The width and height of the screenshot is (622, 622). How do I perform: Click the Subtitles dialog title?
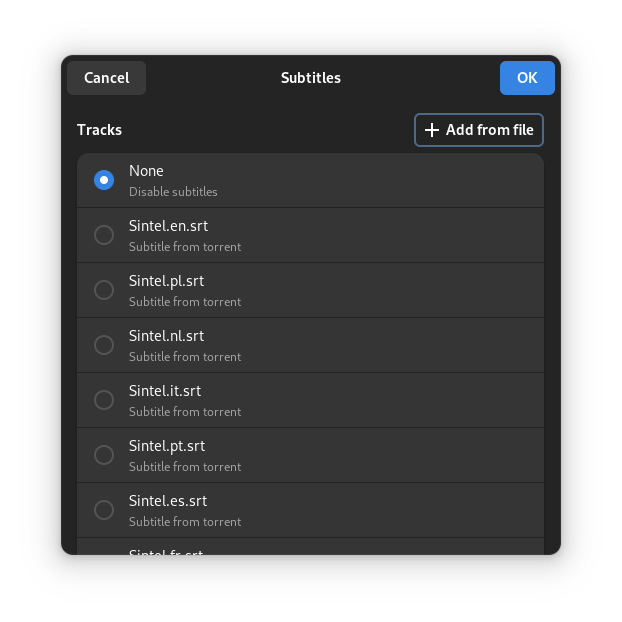click(x=310, y=78)
